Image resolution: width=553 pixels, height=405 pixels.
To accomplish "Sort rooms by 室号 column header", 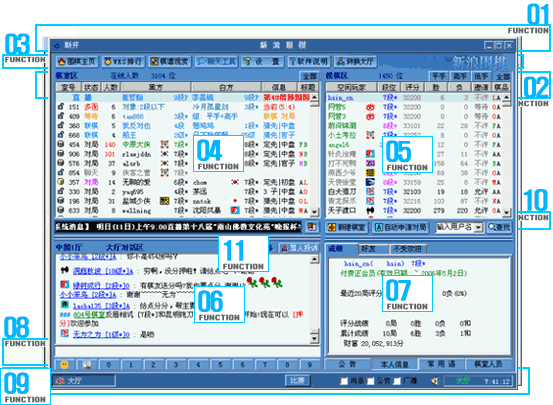I will click(68, 87).
